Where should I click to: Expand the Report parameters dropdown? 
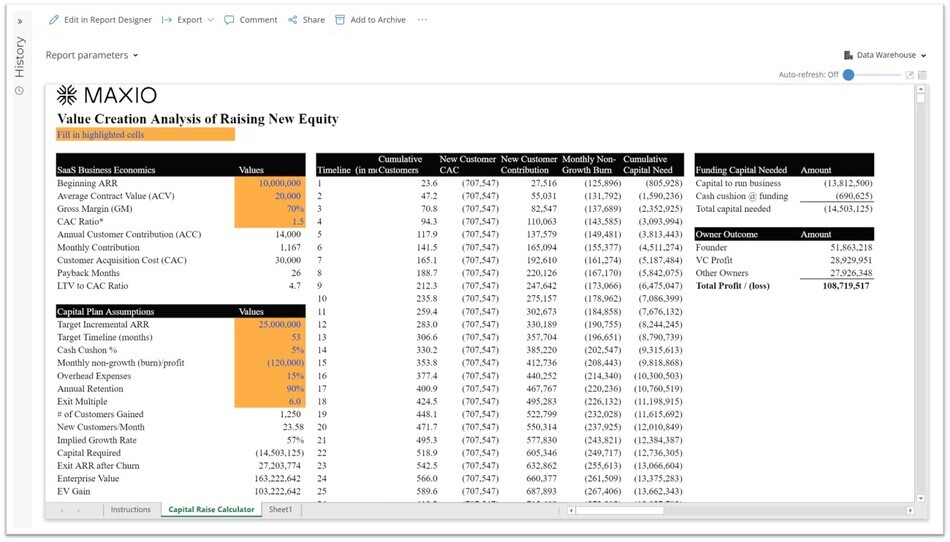[x=92, y=56]
